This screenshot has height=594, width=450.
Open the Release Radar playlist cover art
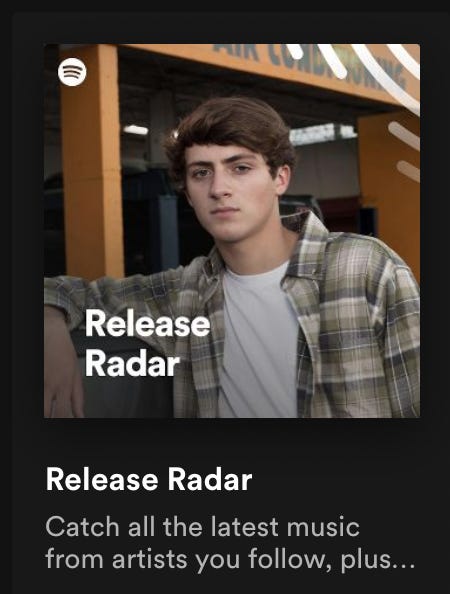tap(232, 231)
